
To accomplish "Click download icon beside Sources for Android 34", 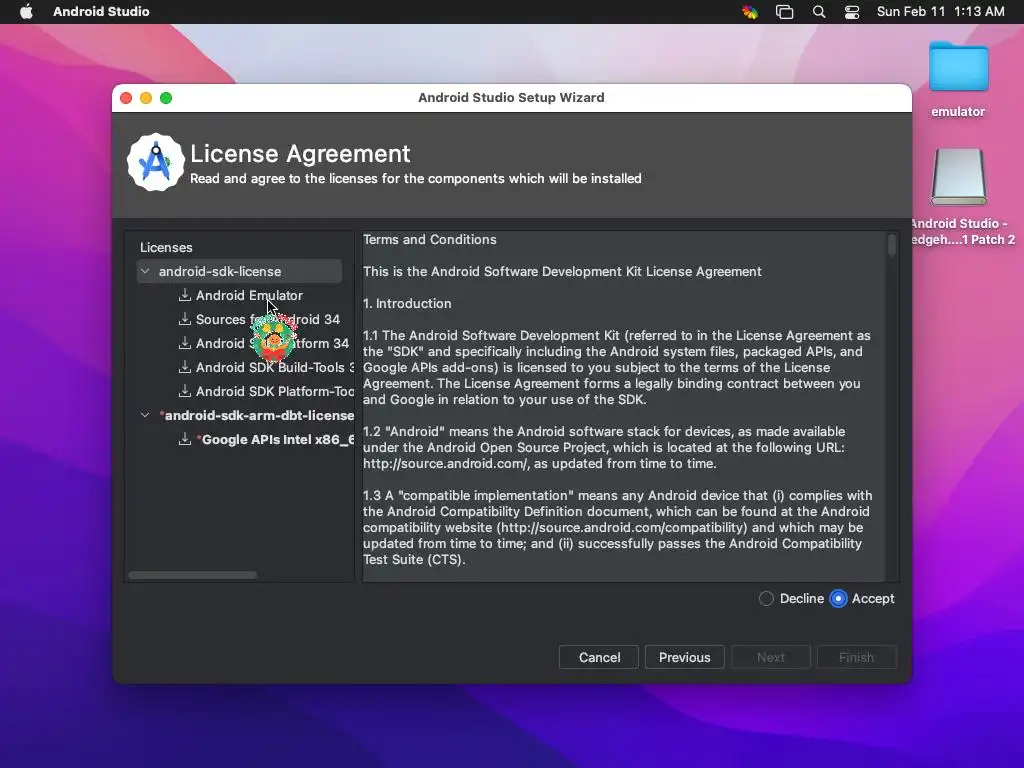I will [x=185, y=319].
